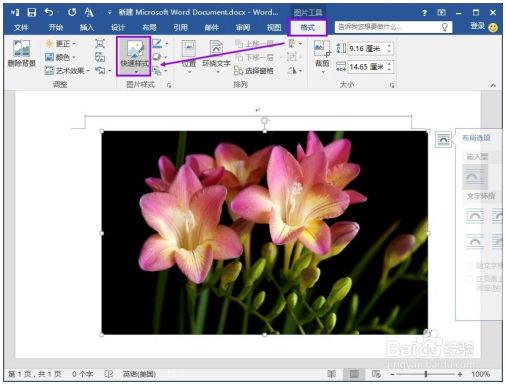Open the File (文件) tab

tap(21, 27)
